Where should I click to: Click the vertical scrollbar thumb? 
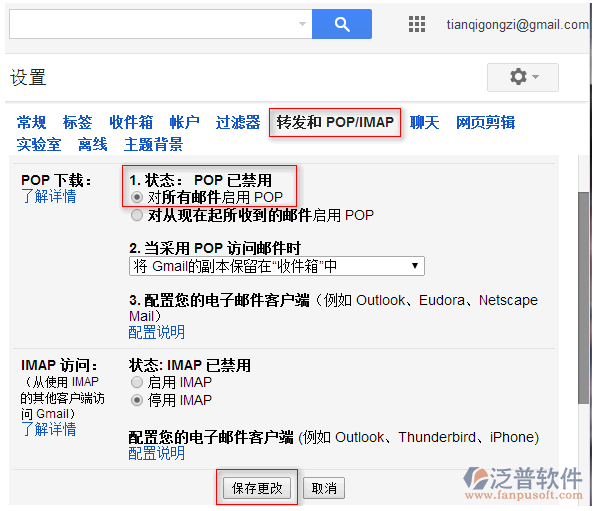pyautogui.click(x=584, y=298)
